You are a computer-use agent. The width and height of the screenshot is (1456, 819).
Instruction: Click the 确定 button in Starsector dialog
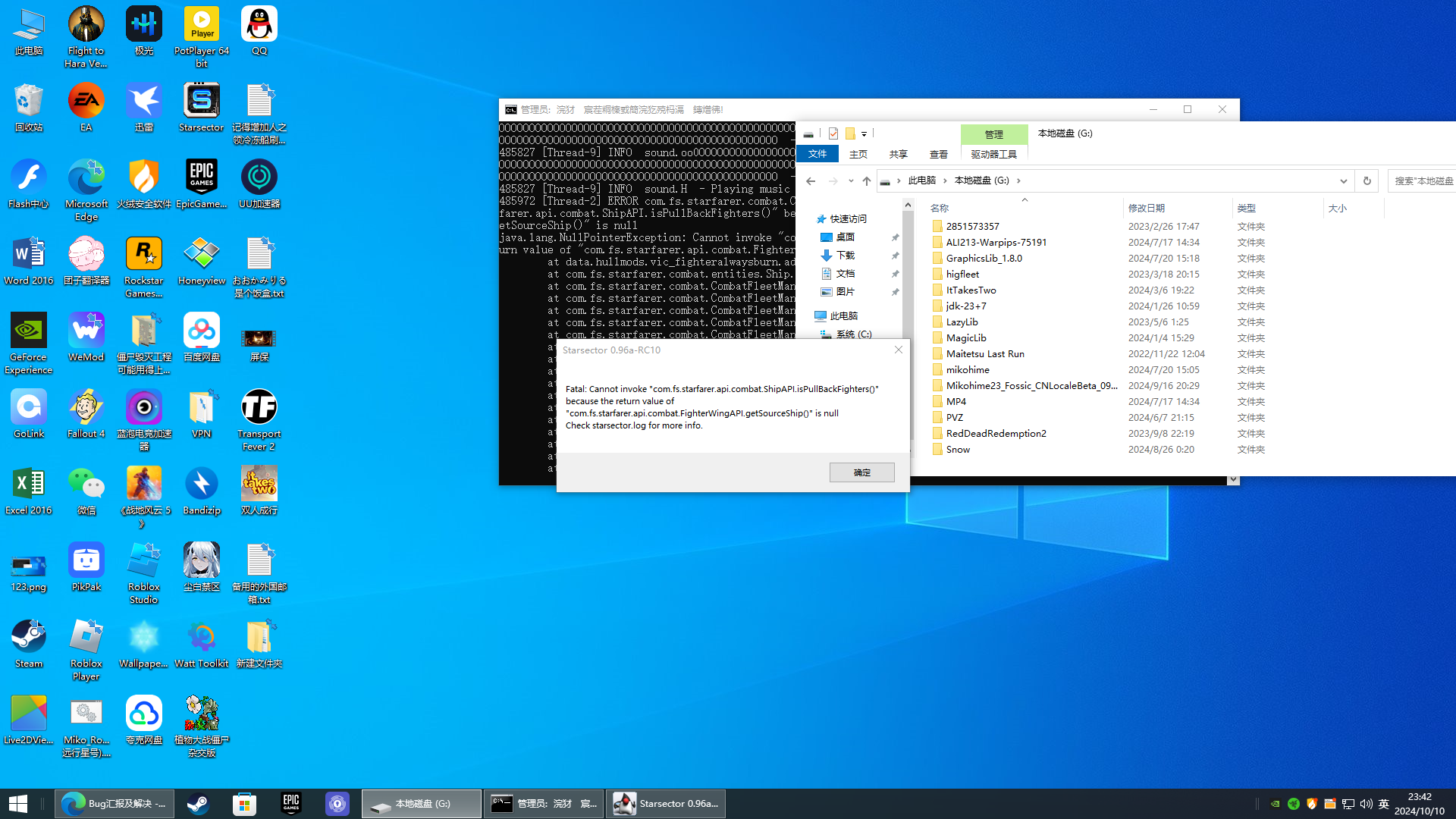click(x=861, y=472)
